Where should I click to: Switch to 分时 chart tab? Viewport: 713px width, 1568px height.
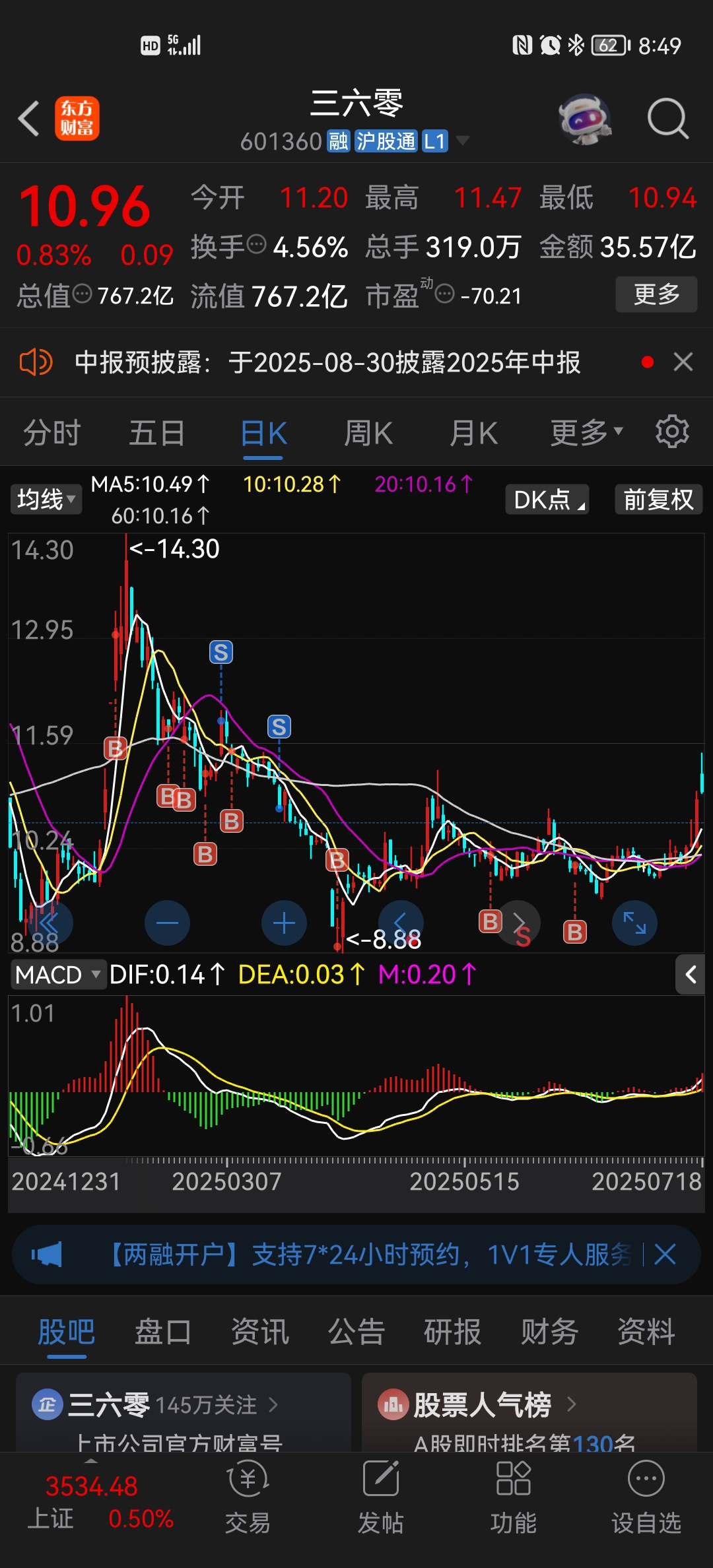(x=52, y=434)
